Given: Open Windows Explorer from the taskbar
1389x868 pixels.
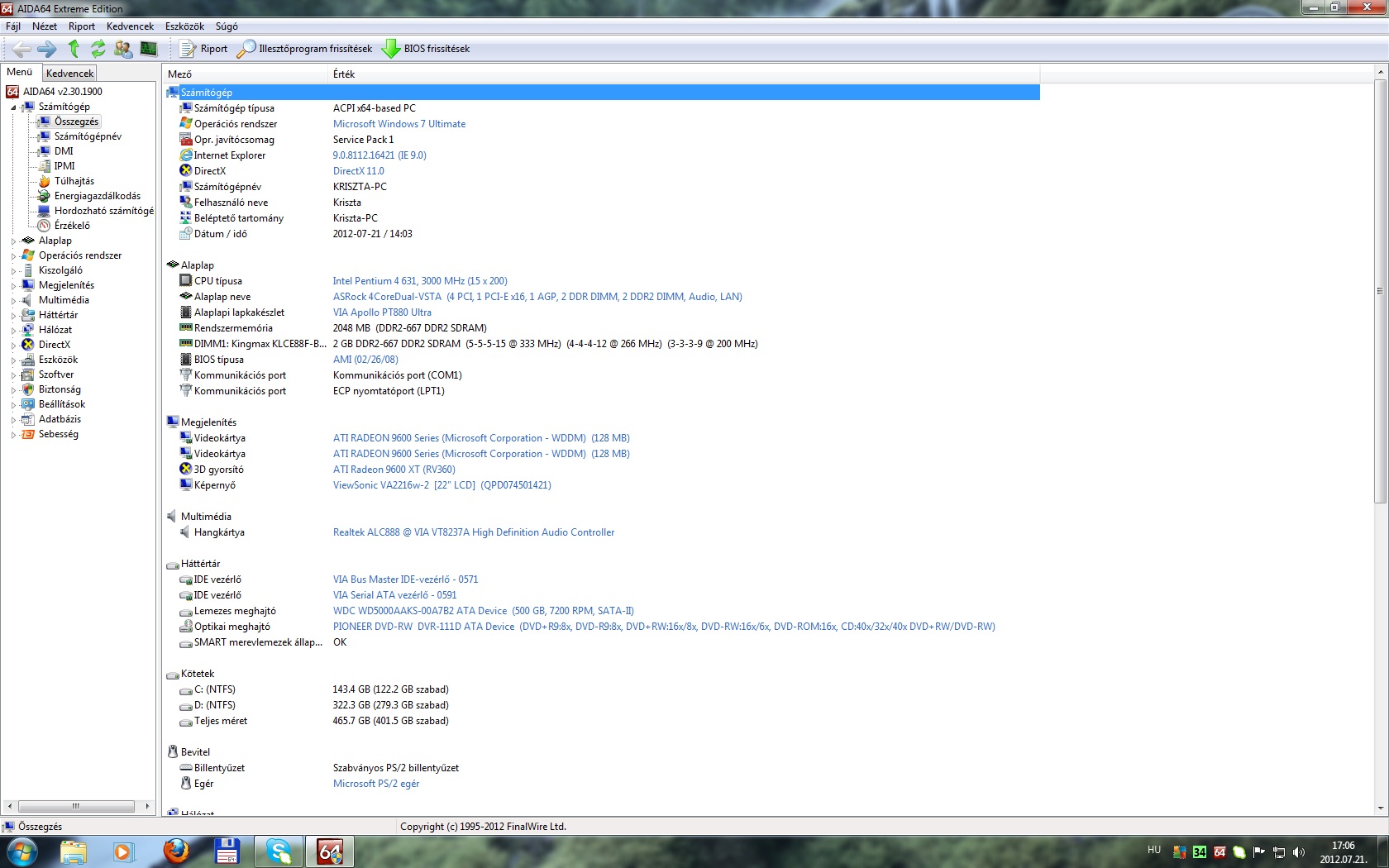Looking at the screenshot, I should [73, 851].
